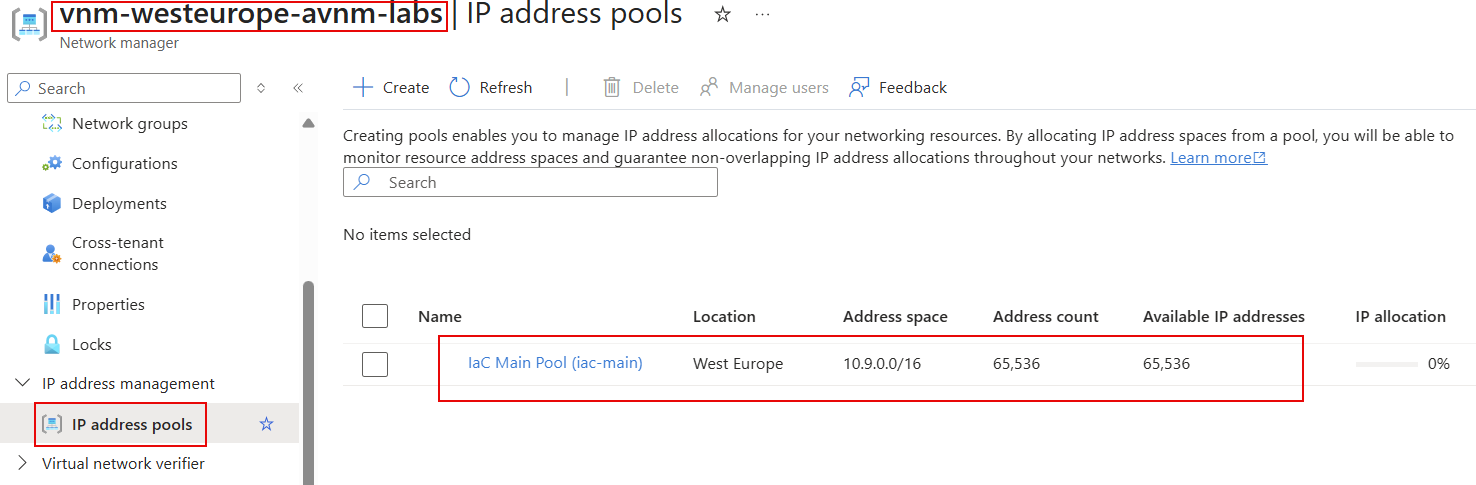This screenshot has height=485, width=1476.
Task: Open Cross-tenant connections menu item
Action: 118,254
